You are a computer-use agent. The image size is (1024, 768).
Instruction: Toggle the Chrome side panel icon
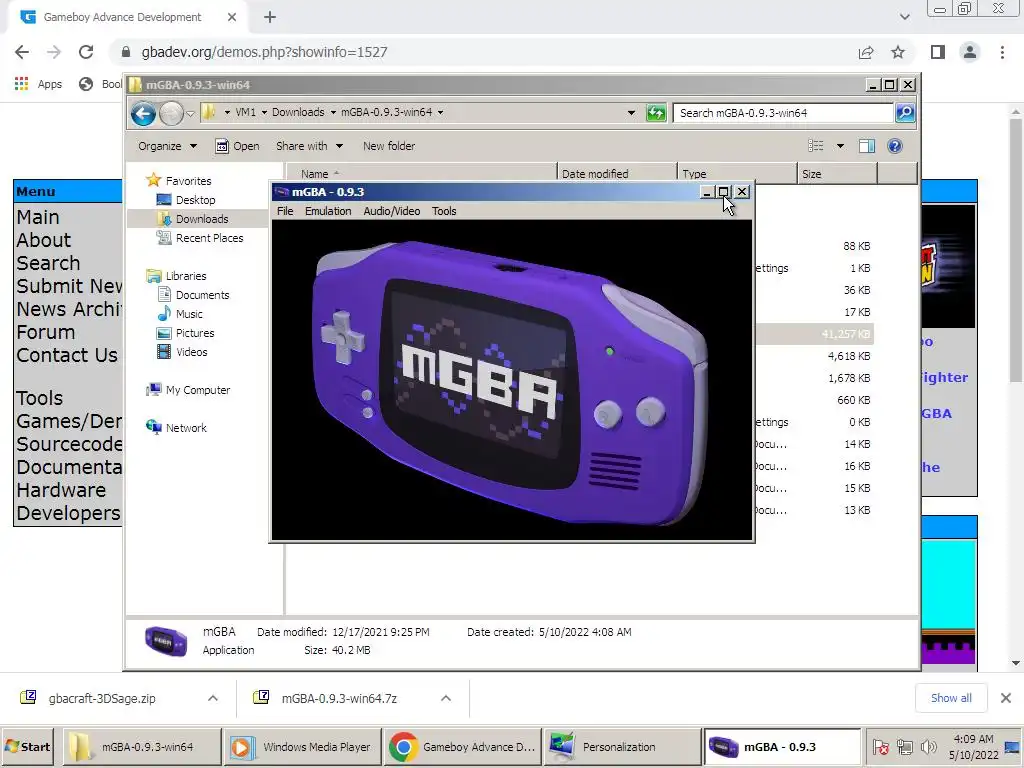pyautogui.click(x=938, y=52)
